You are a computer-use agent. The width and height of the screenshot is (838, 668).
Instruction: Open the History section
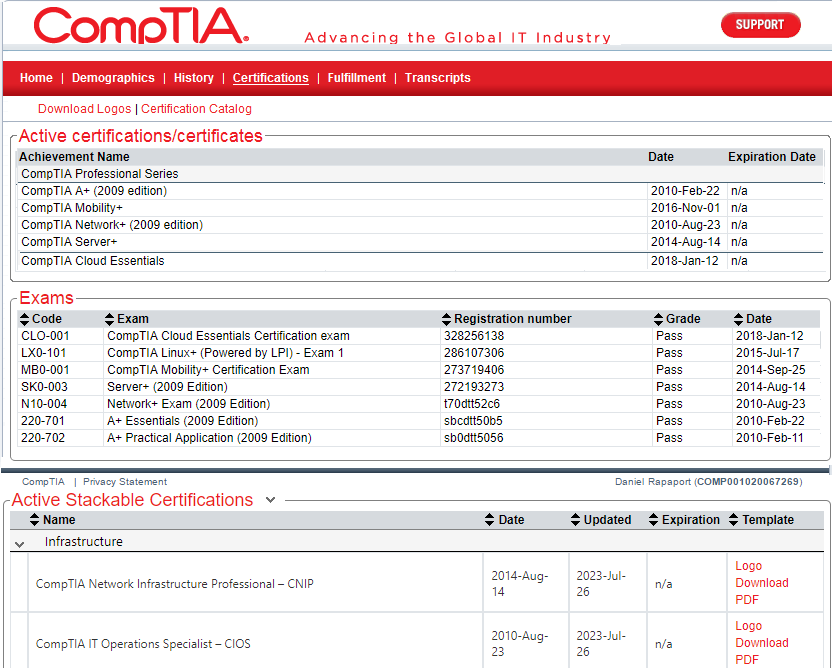(193, 78)
